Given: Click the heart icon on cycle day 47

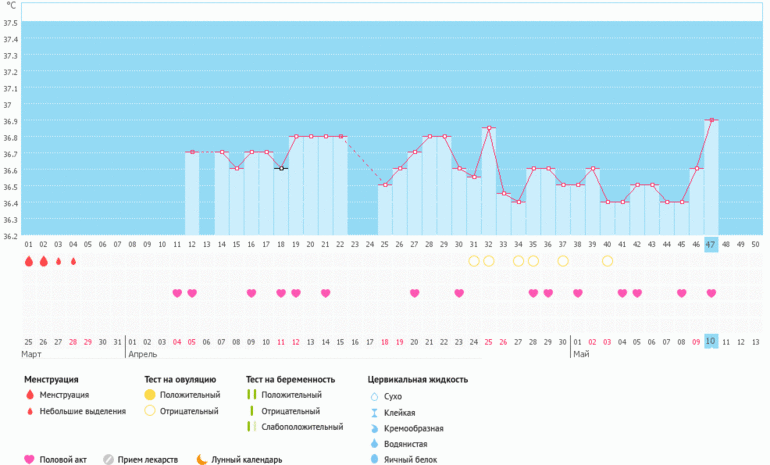Looking at the screenshot, I should 711,293.
